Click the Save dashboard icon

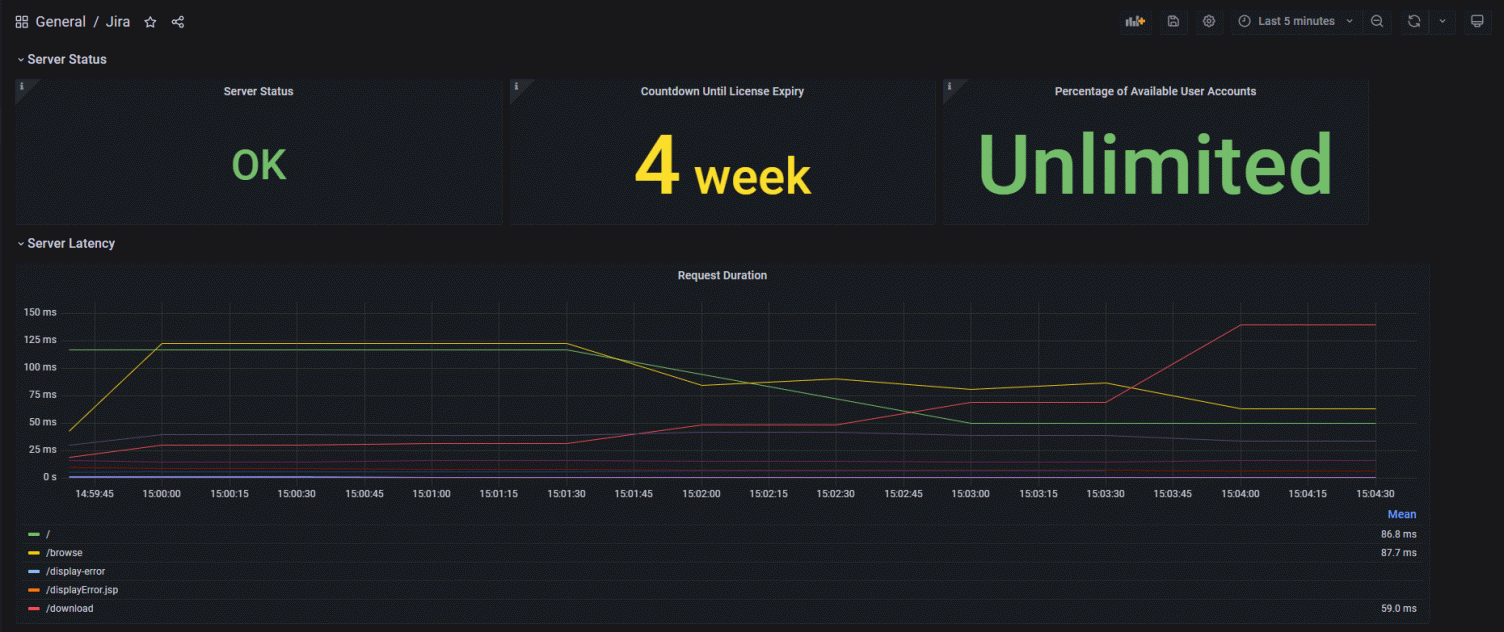click(1172, 21)
